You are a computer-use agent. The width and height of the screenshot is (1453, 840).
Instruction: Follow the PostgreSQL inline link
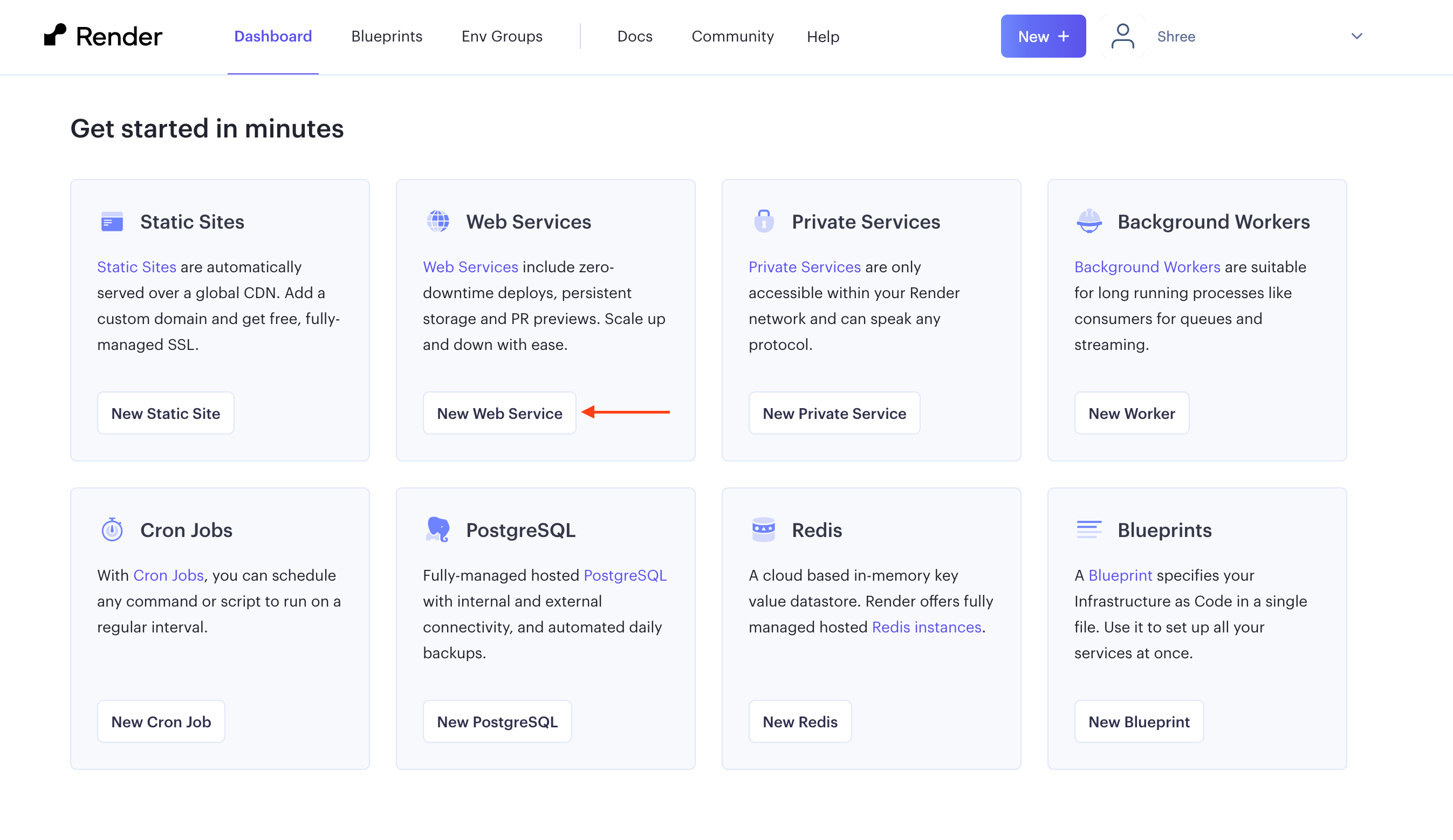(x=625, y=575)
